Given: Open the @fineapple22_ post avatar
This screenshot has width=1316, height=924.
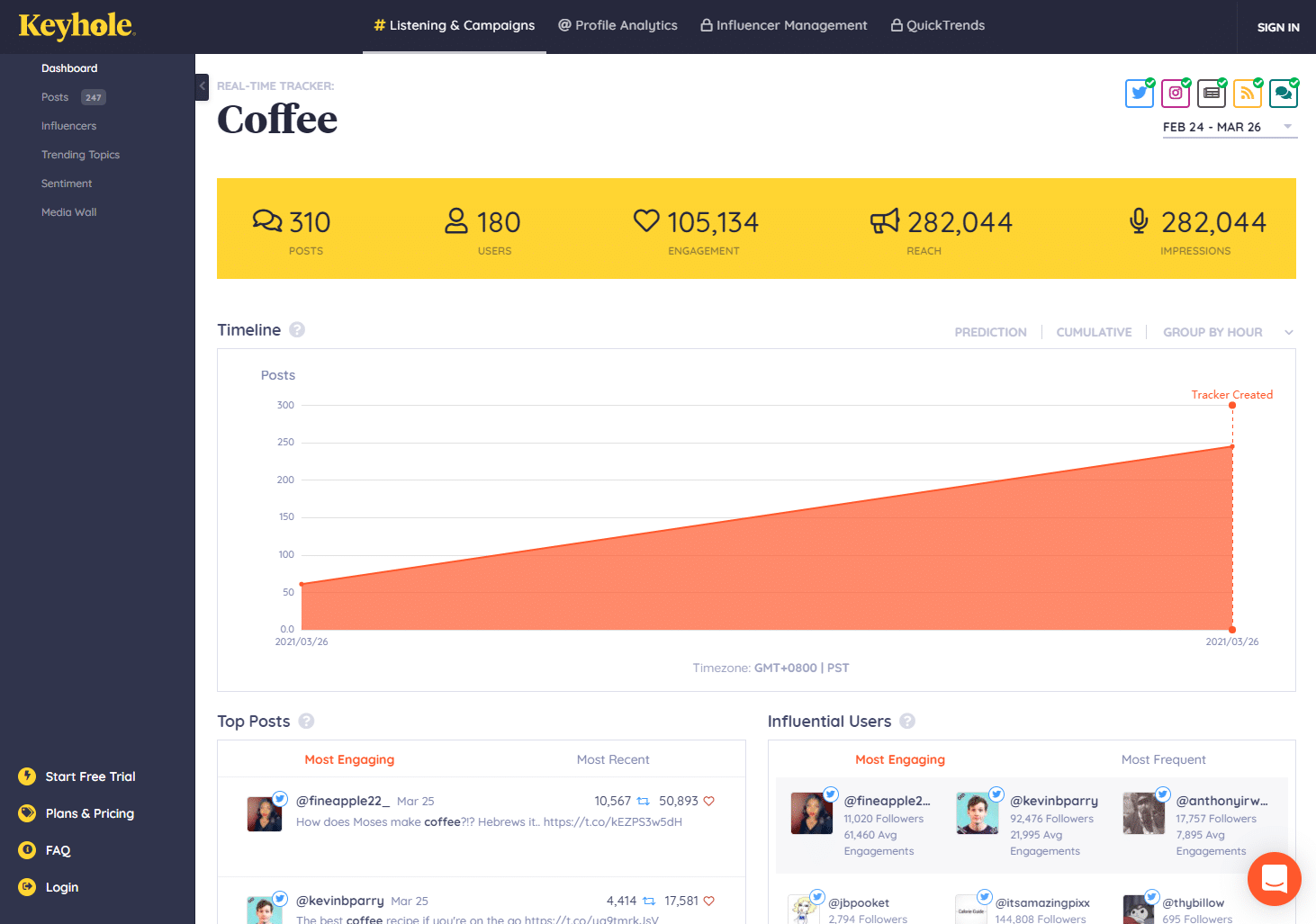Looking at the screenshot, I should [265, 813].
